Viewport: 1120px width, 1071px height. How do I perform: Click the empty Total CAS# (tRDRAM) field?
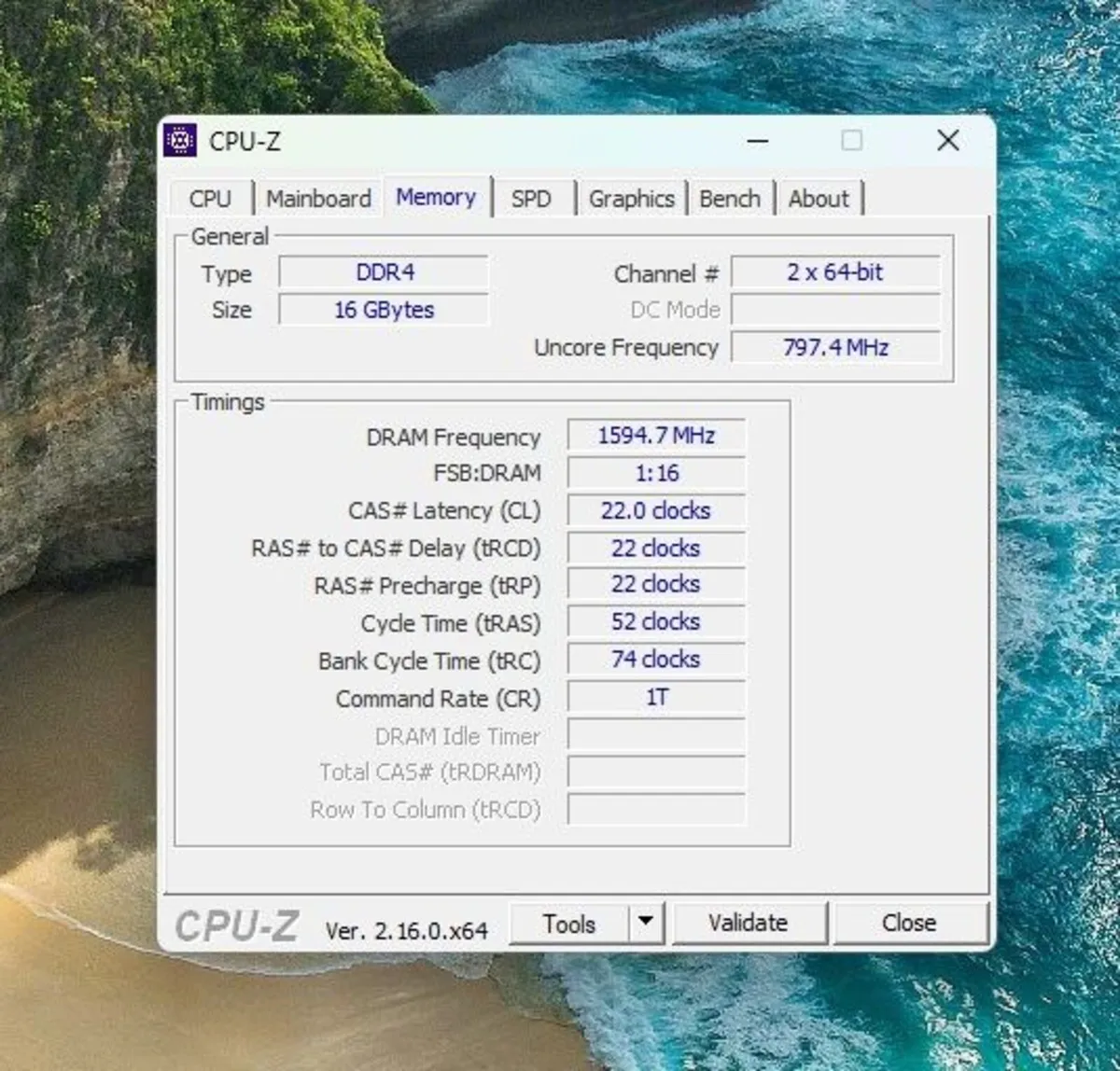coord(656,772)
